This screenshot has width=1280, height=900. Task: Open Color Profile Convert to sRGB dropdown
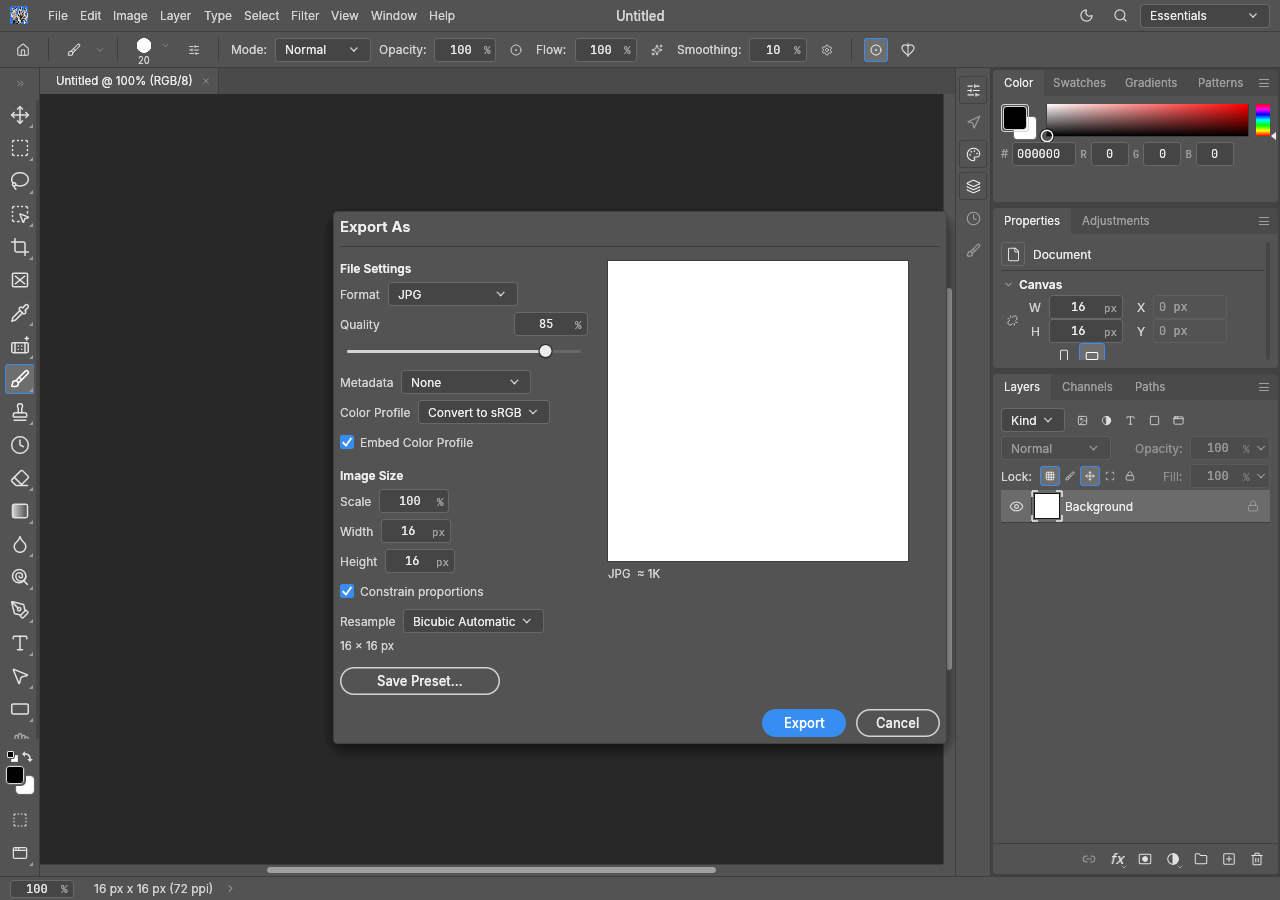click(483, 412)
